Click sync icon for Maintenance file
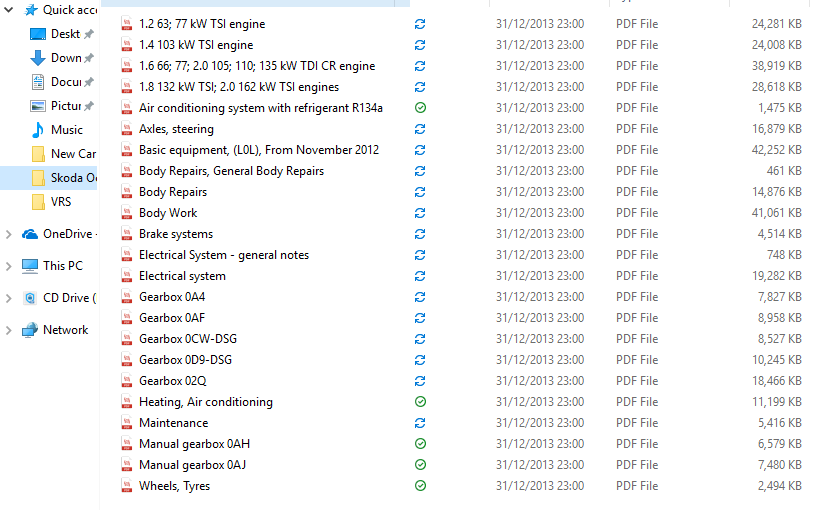Screen dimensions: 824x510 (x=420, y=423)
